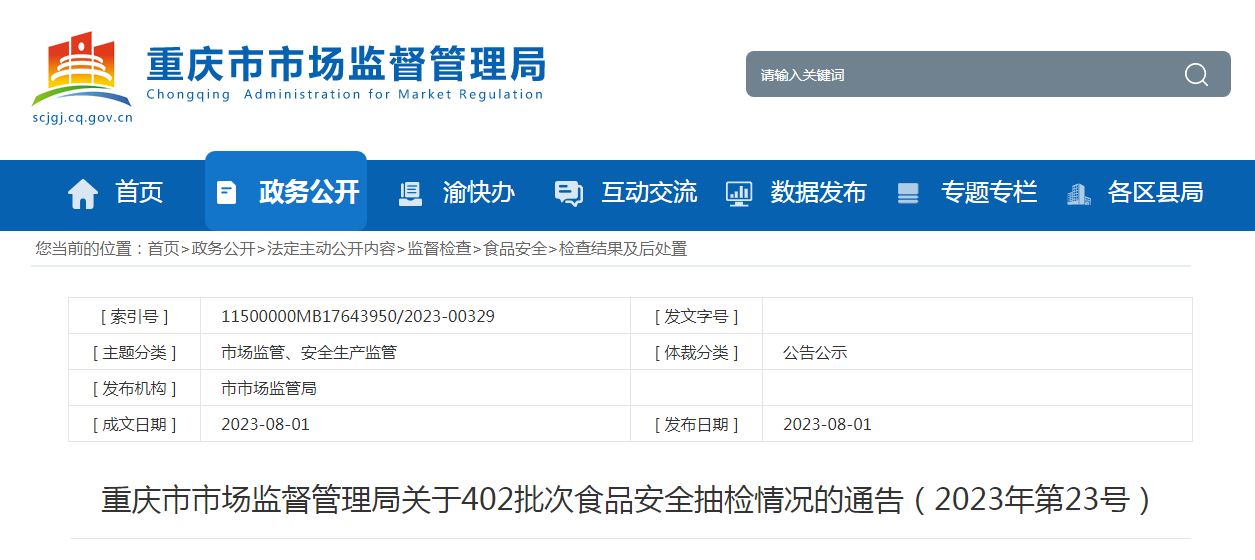This screenshot has width=1255, height=560.
Task: Click the document icon beside 政务公开
Action: pyautogui.click(x=227, y=192)
